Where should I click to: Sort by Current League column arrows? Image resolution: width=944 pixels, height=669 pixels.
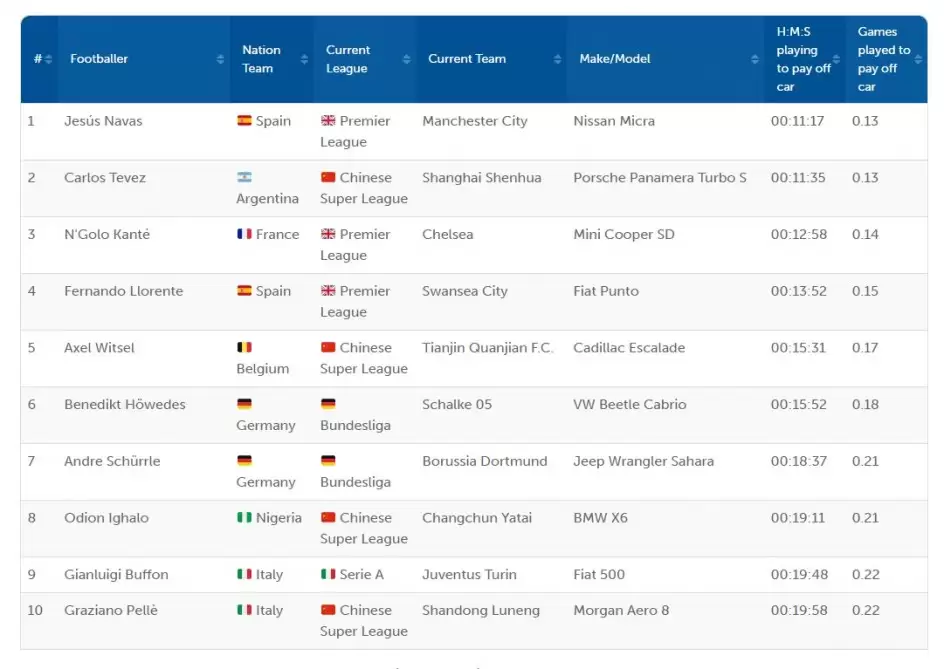pos(406,60)
